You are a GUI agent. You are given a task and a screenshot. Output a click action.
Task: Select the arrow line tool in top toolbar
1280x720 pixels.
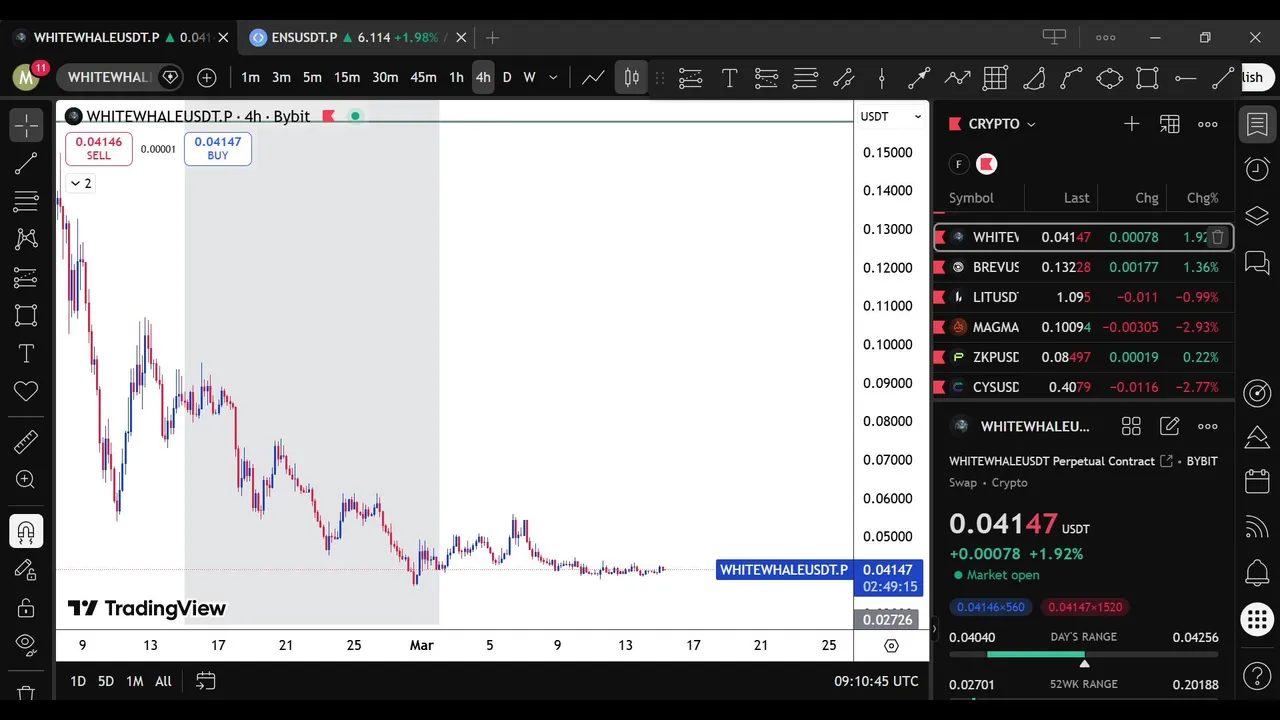[919, 77]
